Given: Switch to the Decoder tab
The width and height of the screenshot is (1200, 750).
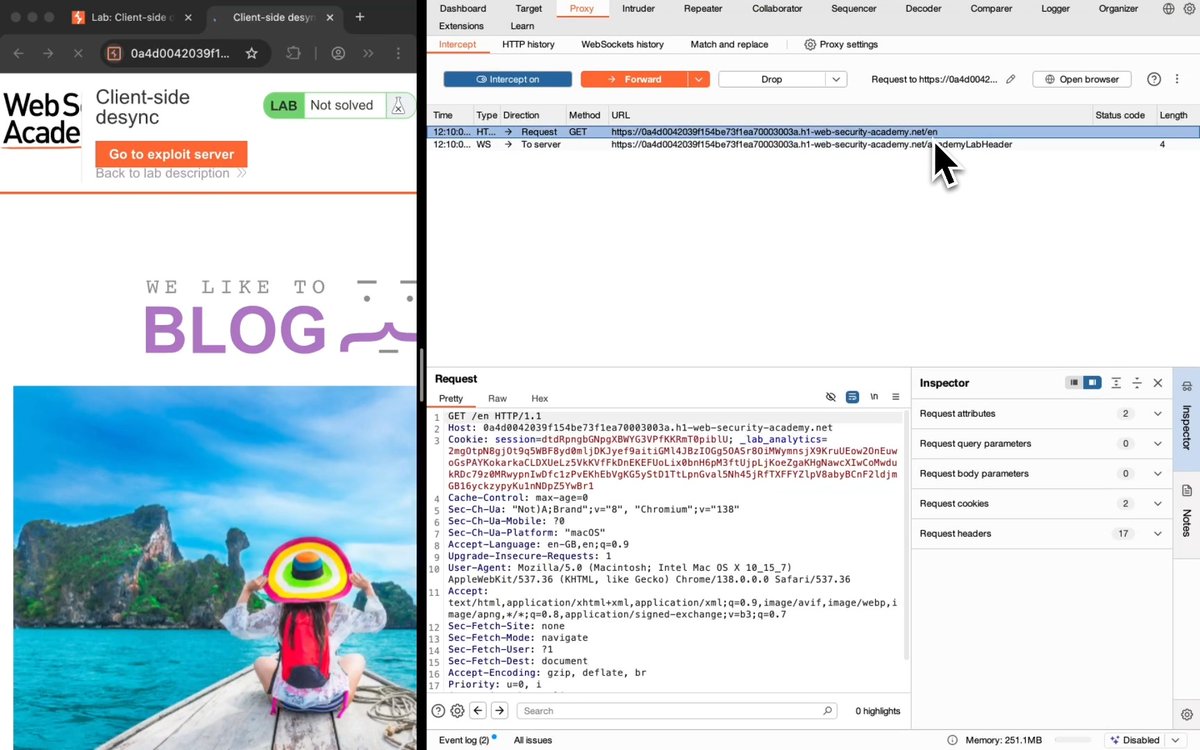Looking at the screenshot, I should pyautogui.click(x=923, y=8).
